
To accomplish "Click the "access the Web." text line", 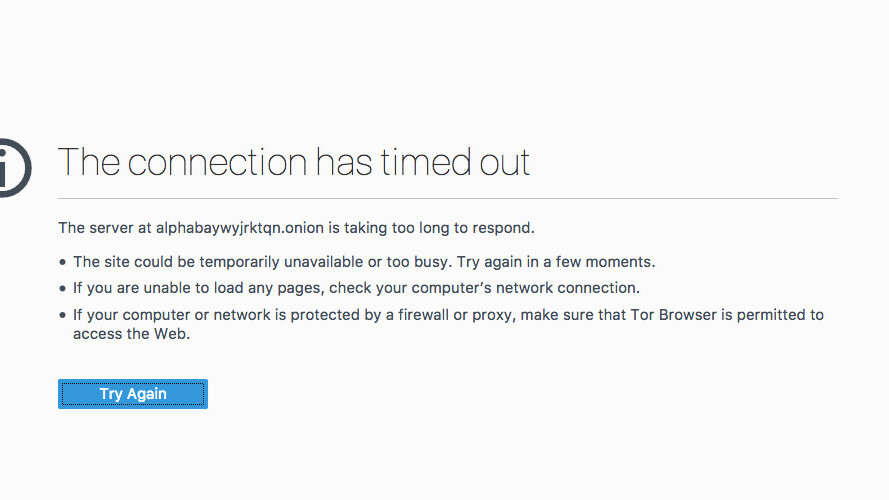I will coord(132,334).
